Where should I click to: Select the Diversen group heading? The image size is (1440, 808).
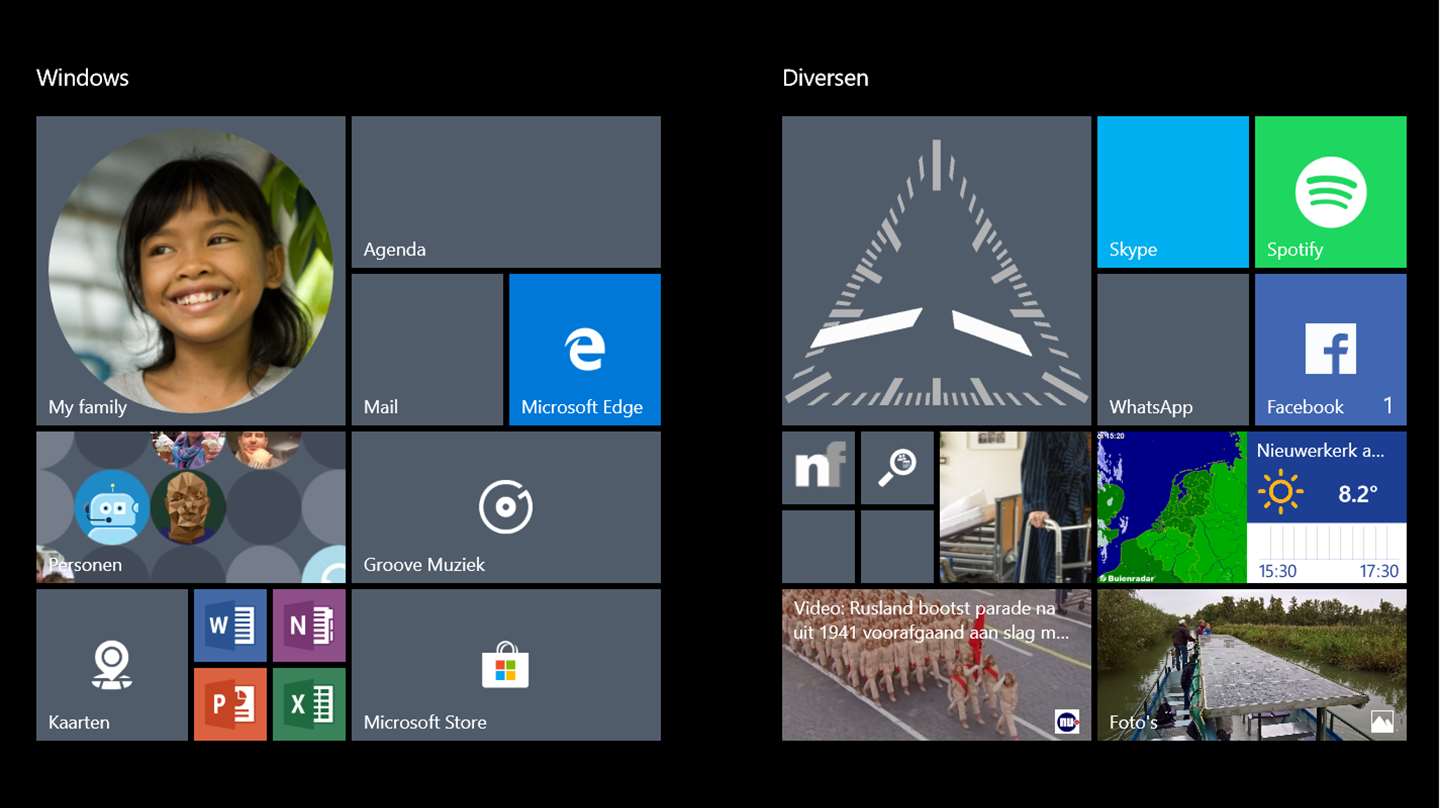click(x=826, y=78)
